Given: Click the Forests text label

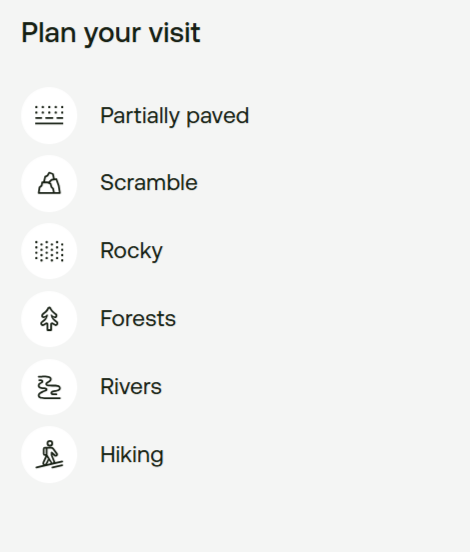Looking at the screenshot, I should 138,318.
